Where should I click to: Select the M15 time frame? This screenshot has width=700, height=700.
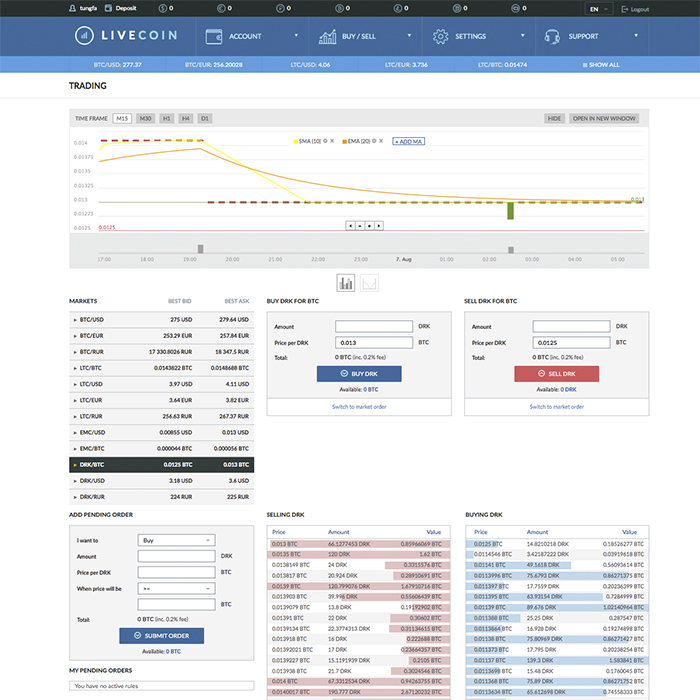[122, 118]
